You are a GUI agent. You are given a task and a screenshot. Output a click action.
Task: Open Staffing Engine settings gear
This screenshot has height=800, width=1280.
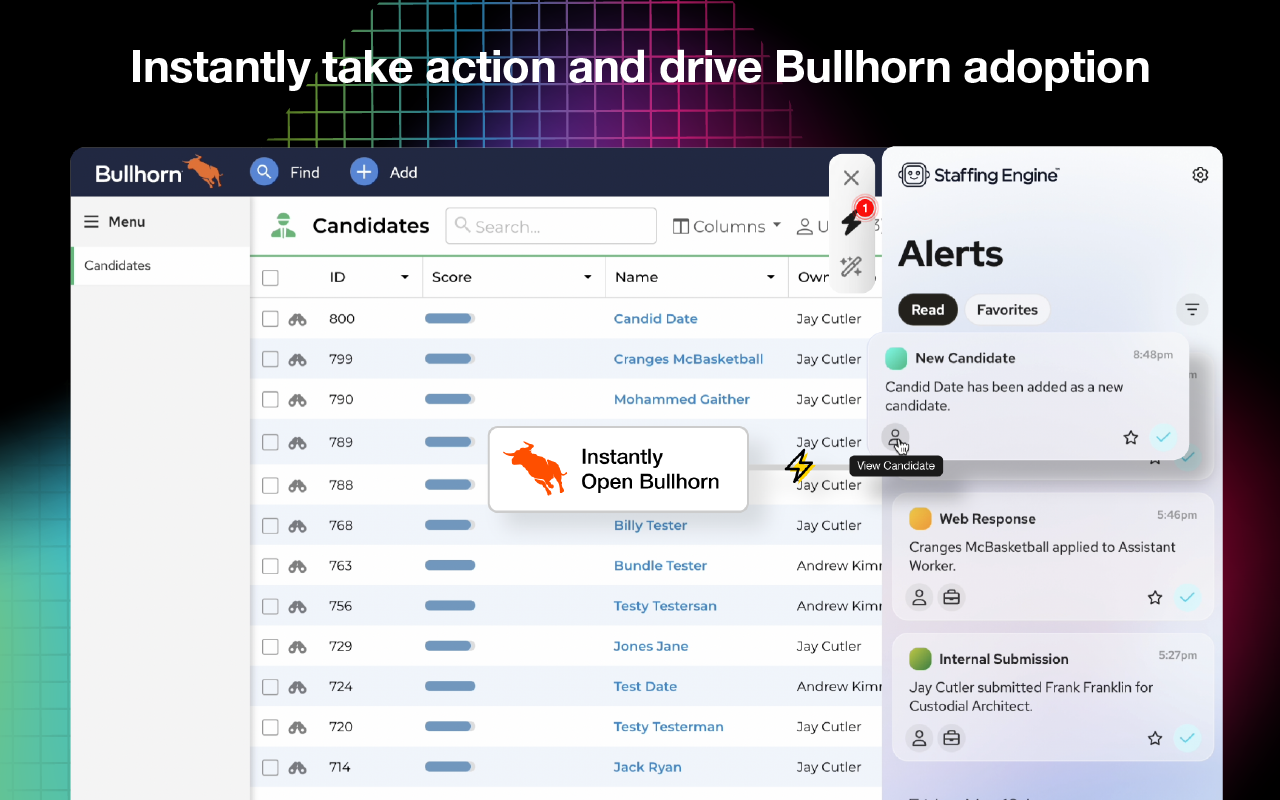[1200, 175]
